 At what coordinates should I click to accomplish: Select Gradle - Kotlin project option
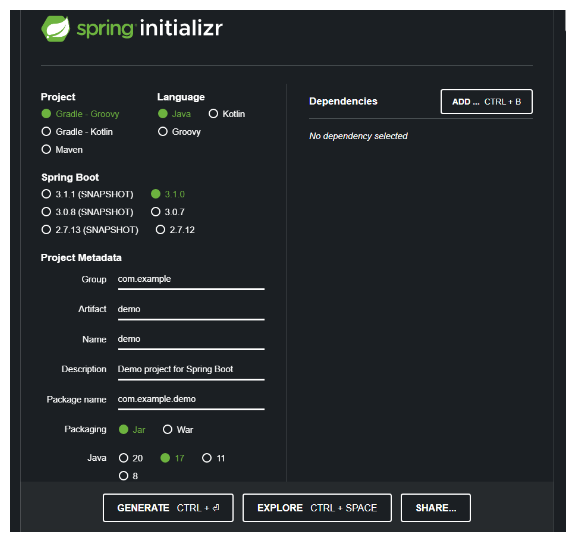[x=77, y=132]
